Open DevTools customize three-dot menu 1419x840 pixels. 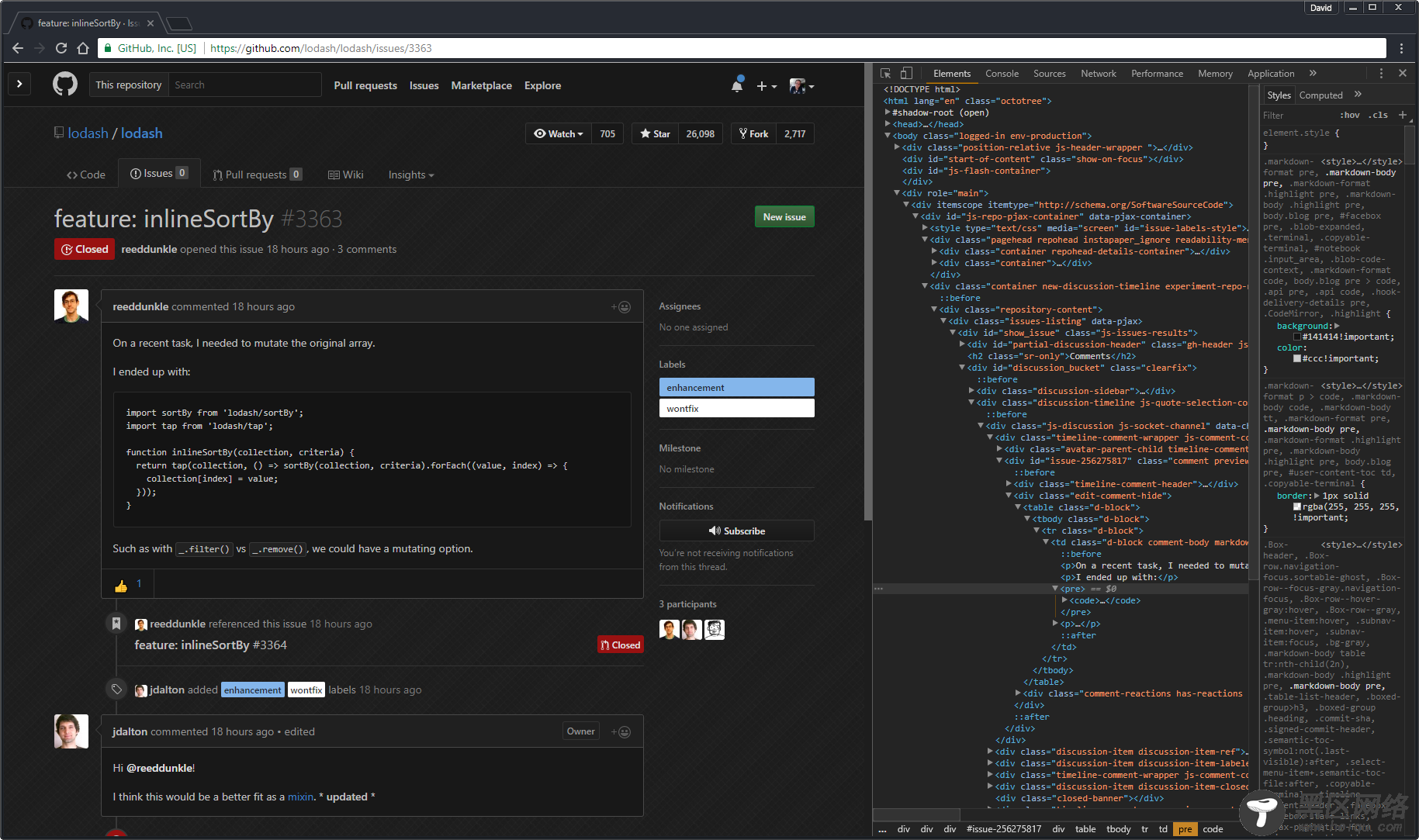[x=1381, y=74]
